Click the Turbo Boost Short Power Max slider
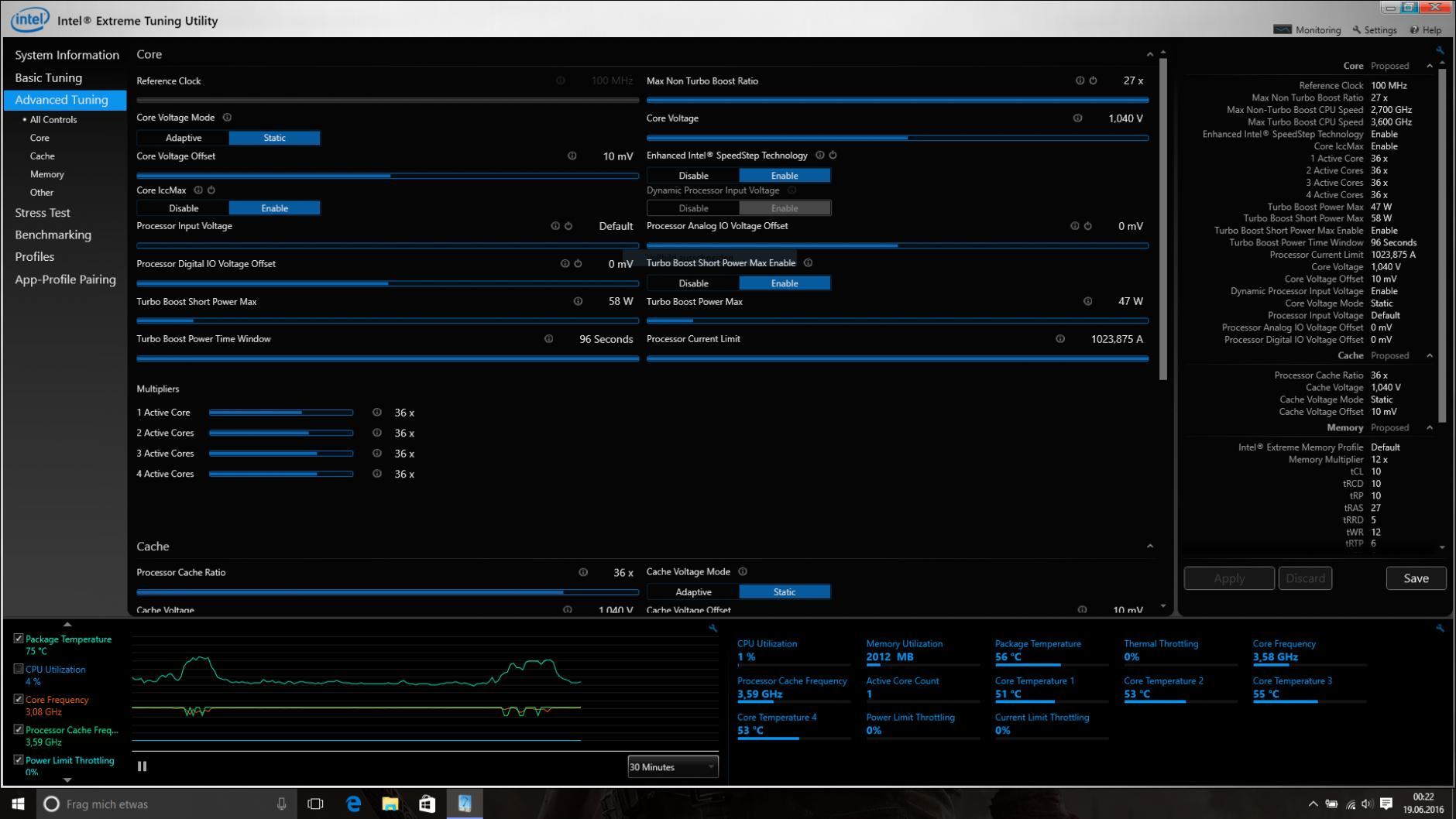The height and width of the screenshot is (819, 1456). tap(387, 320)
